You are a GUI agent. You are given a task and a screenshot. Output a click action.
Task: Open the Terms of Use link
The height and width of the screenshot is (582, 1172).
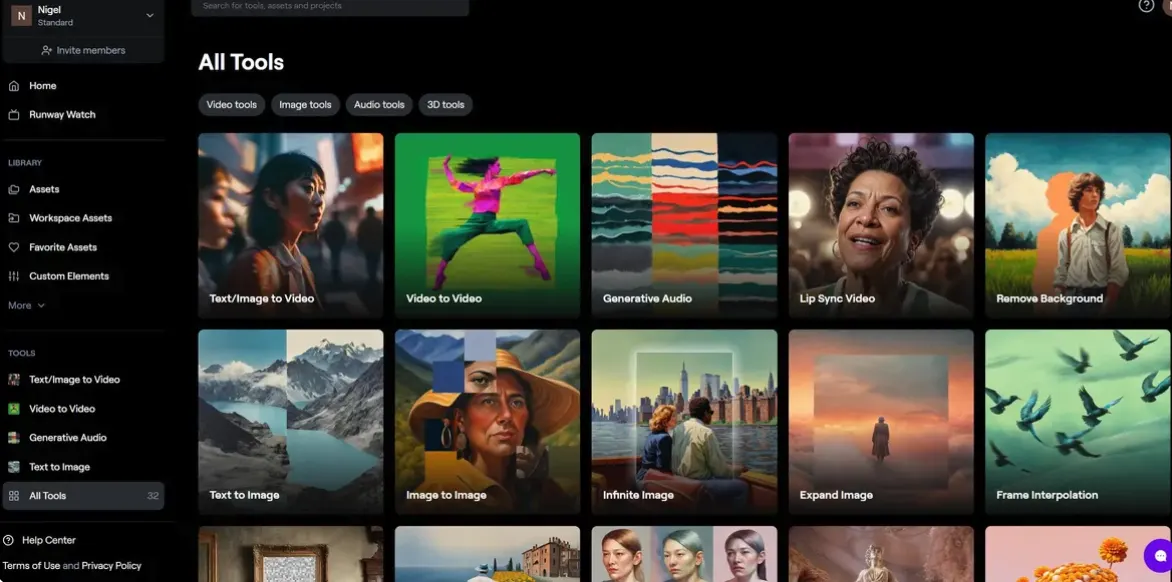(x=31, y=566)
